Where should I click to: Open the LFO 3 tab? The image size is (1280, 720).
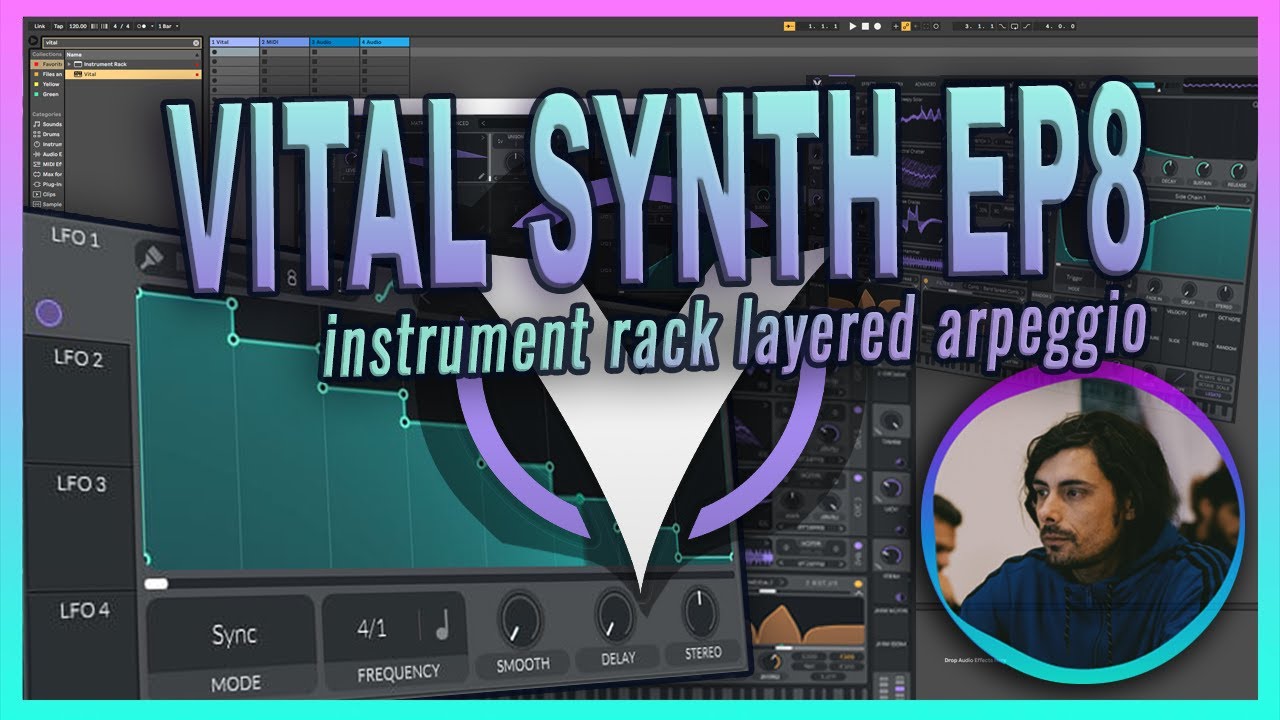(x=81, y=484)
